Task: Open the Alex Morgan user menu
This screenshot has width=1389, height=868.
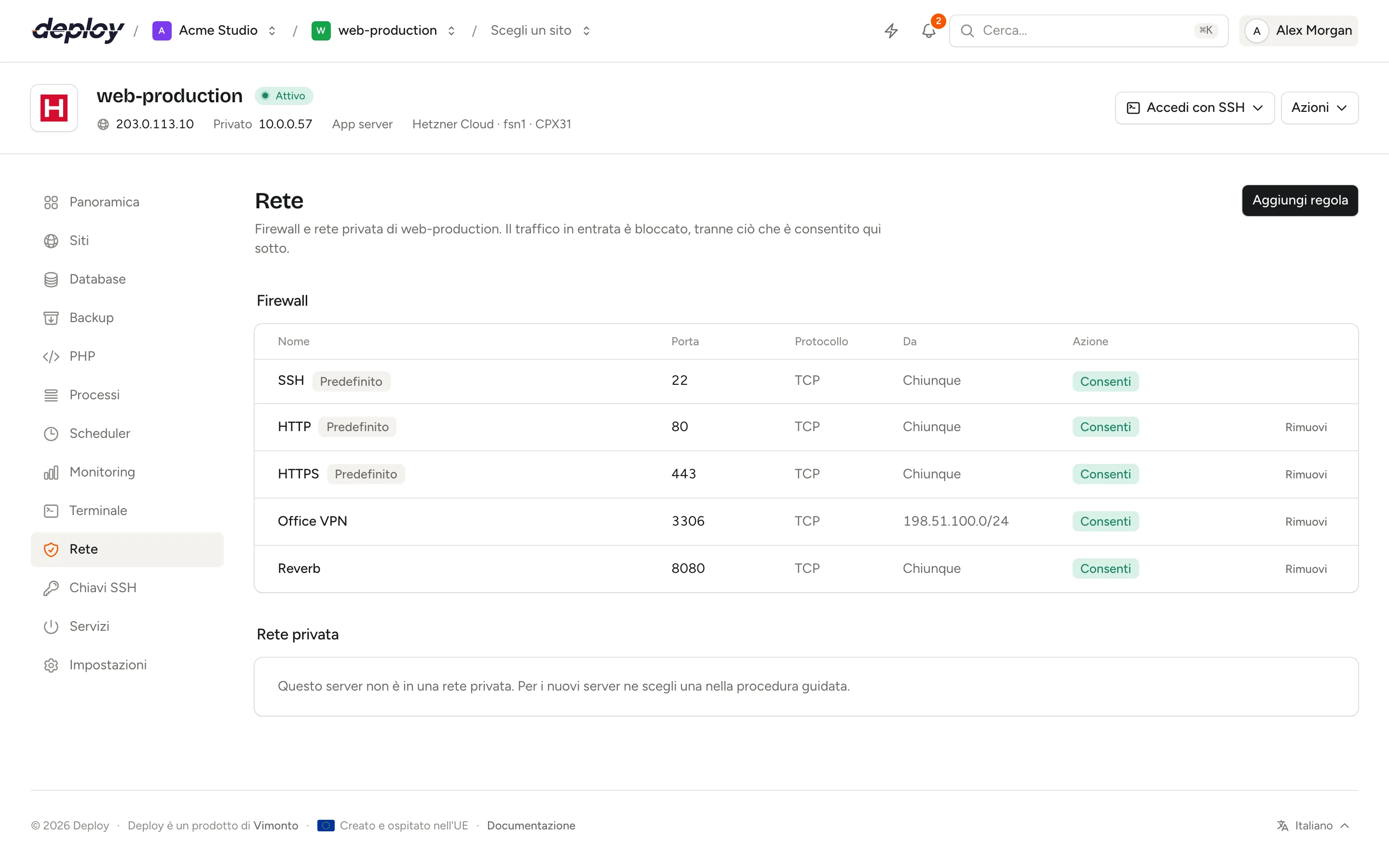Action: 1298,30
